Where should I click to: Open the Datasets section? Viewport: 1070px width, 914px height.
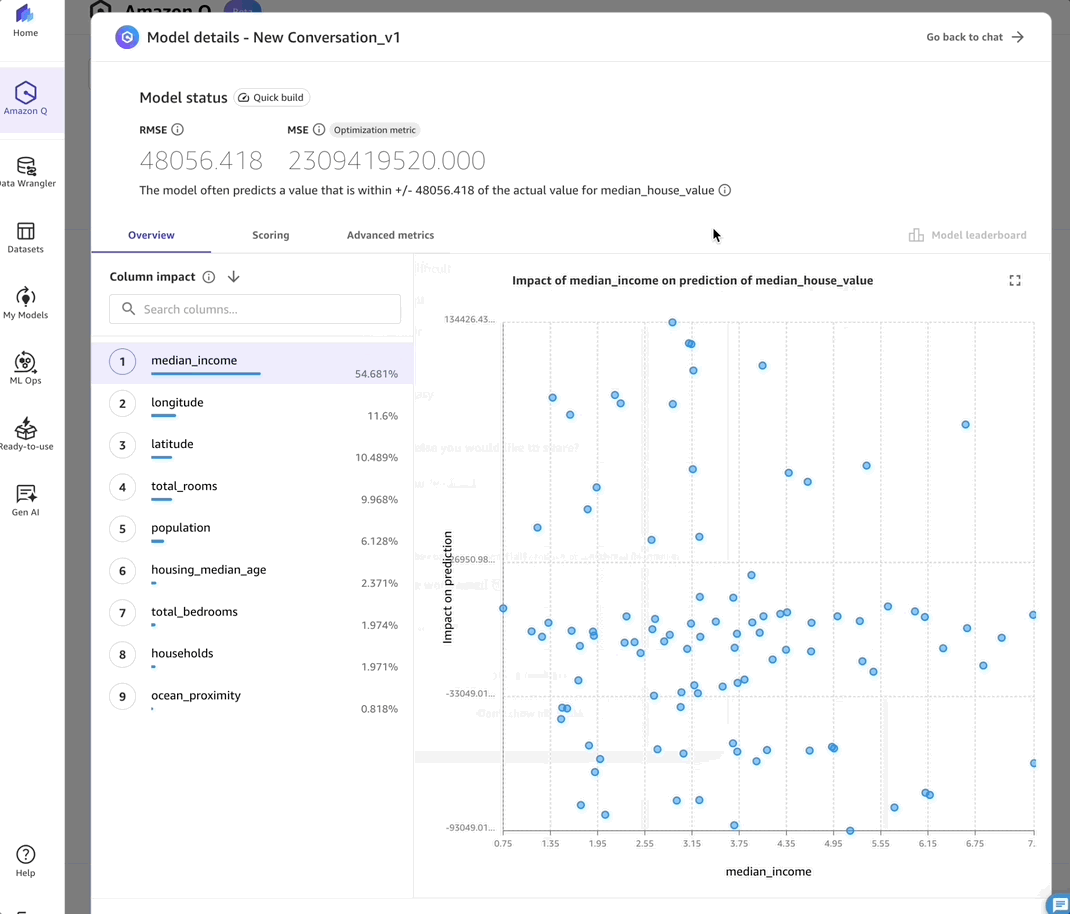pyautogui.click(x=25, y=238)
